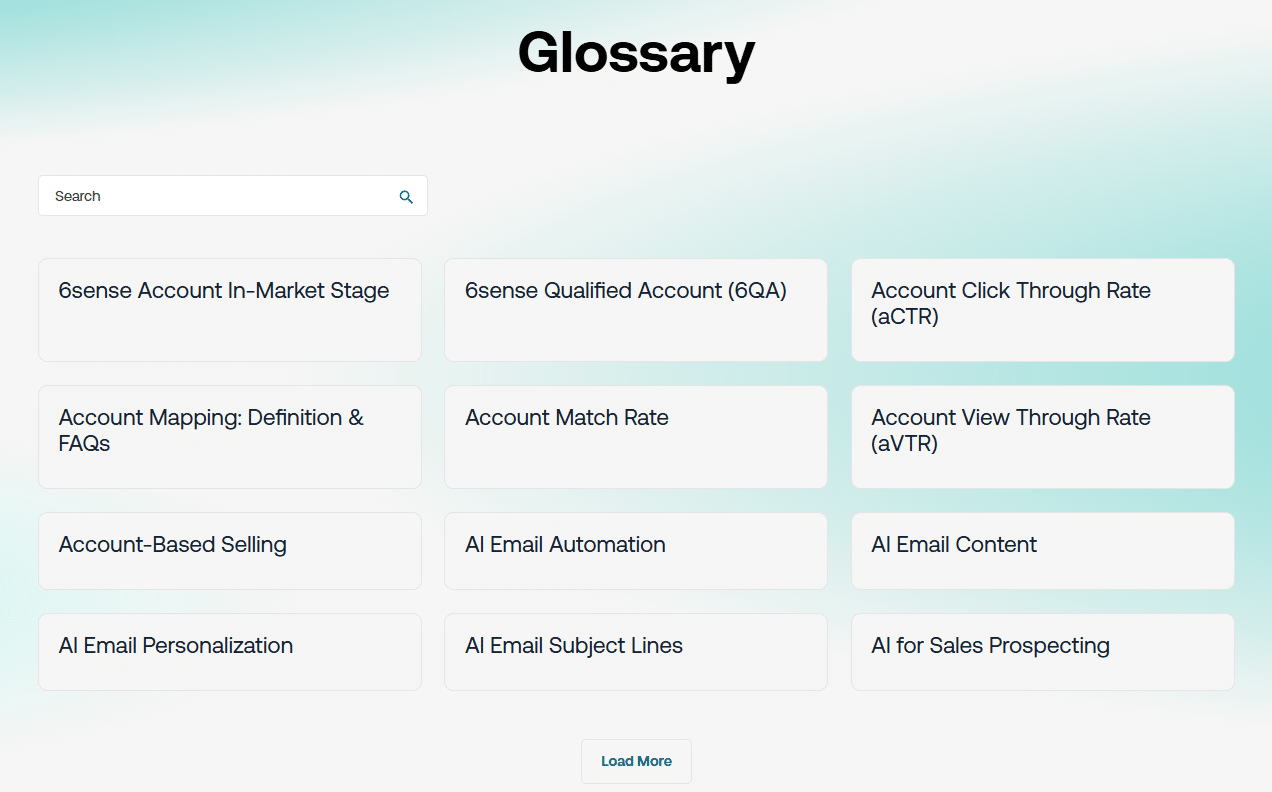
Task: Open the AI for Sales Prospecting entry
Action: coord(1042,652)
